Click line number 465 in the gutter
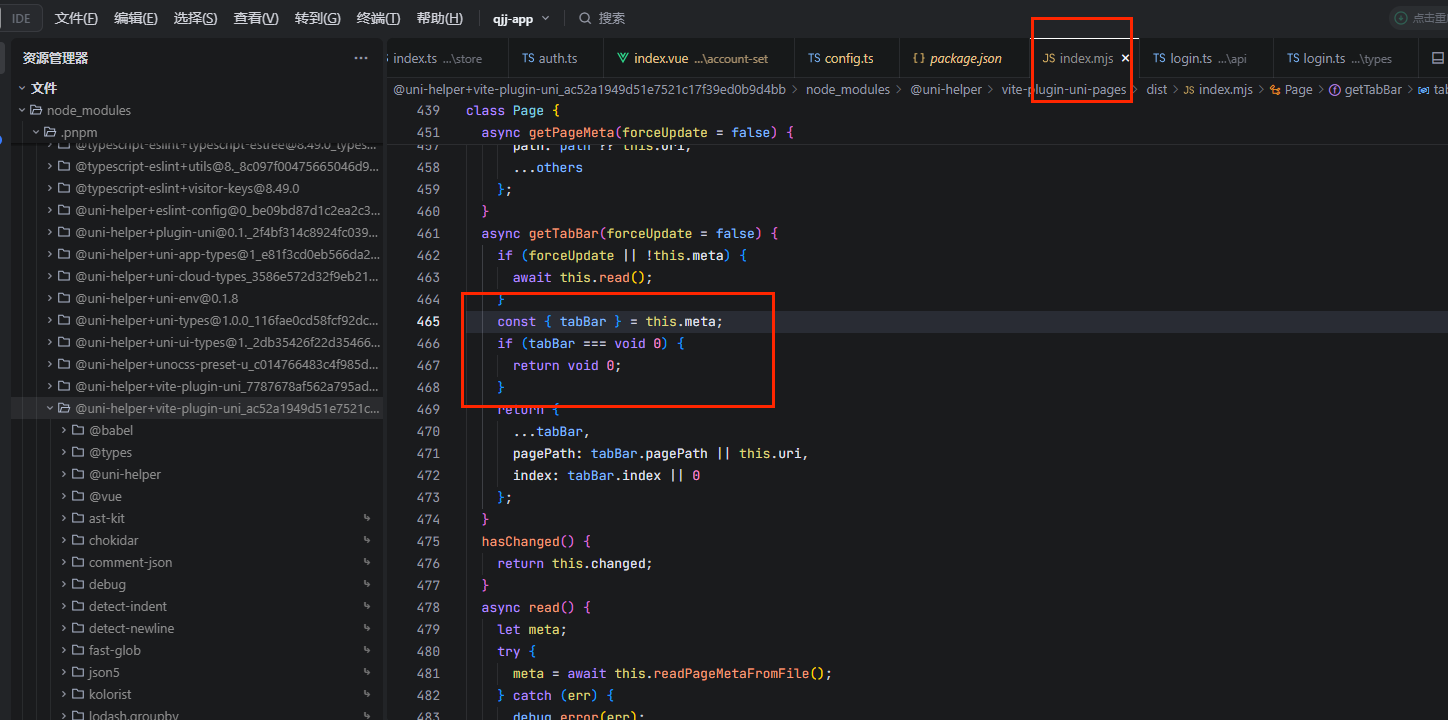The height and width of the screenshot is (720, 1448). (428, 321)
